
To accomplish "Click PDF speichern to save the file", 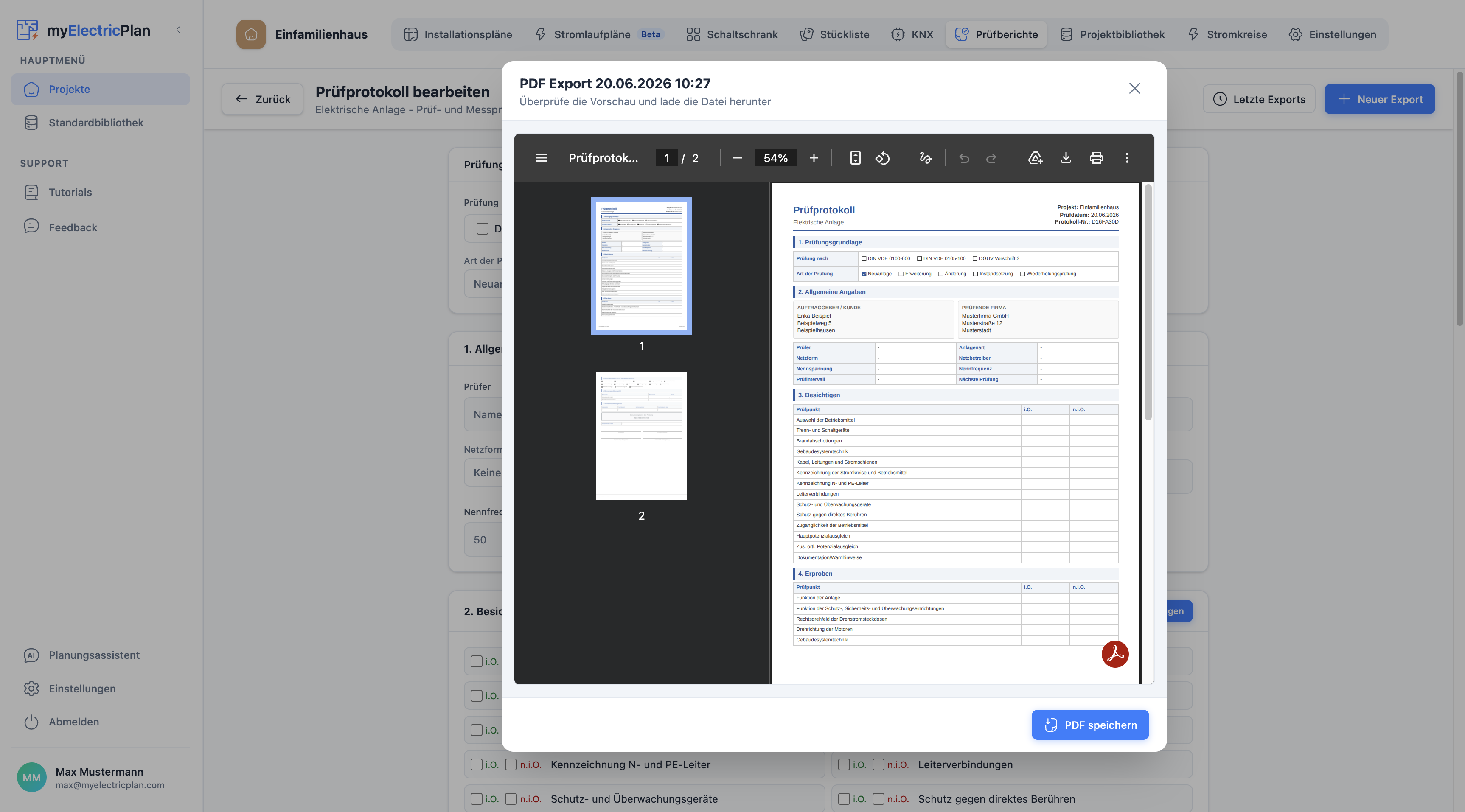I will [1090, 725].
